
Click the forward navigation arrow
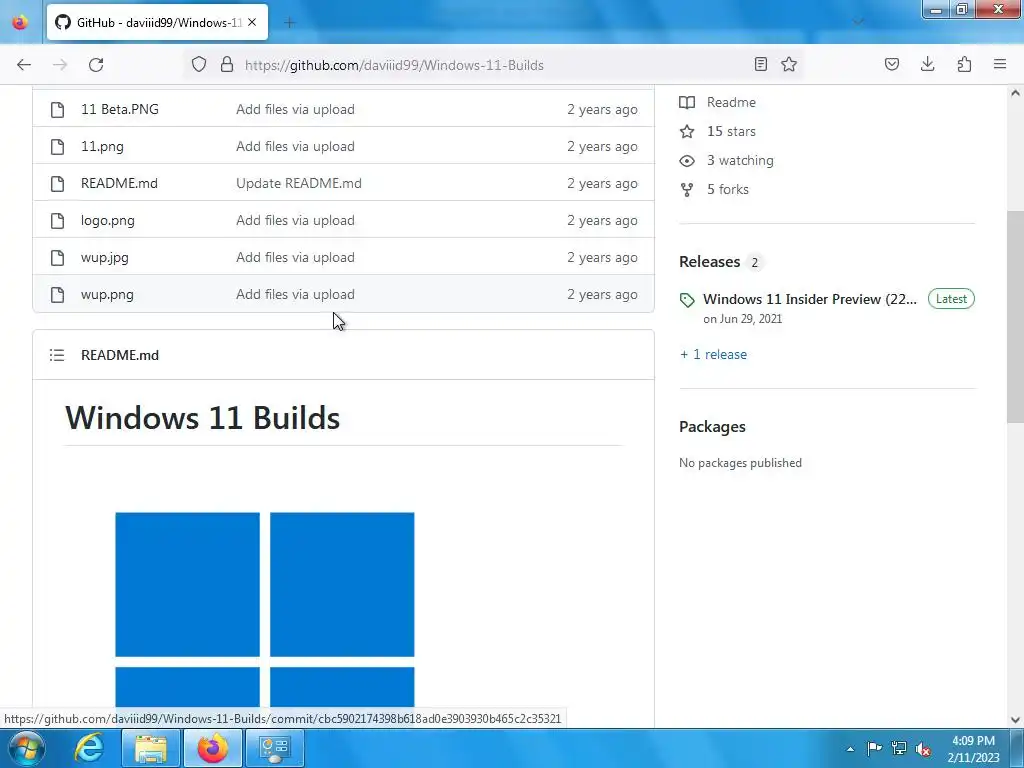(60, 65)
